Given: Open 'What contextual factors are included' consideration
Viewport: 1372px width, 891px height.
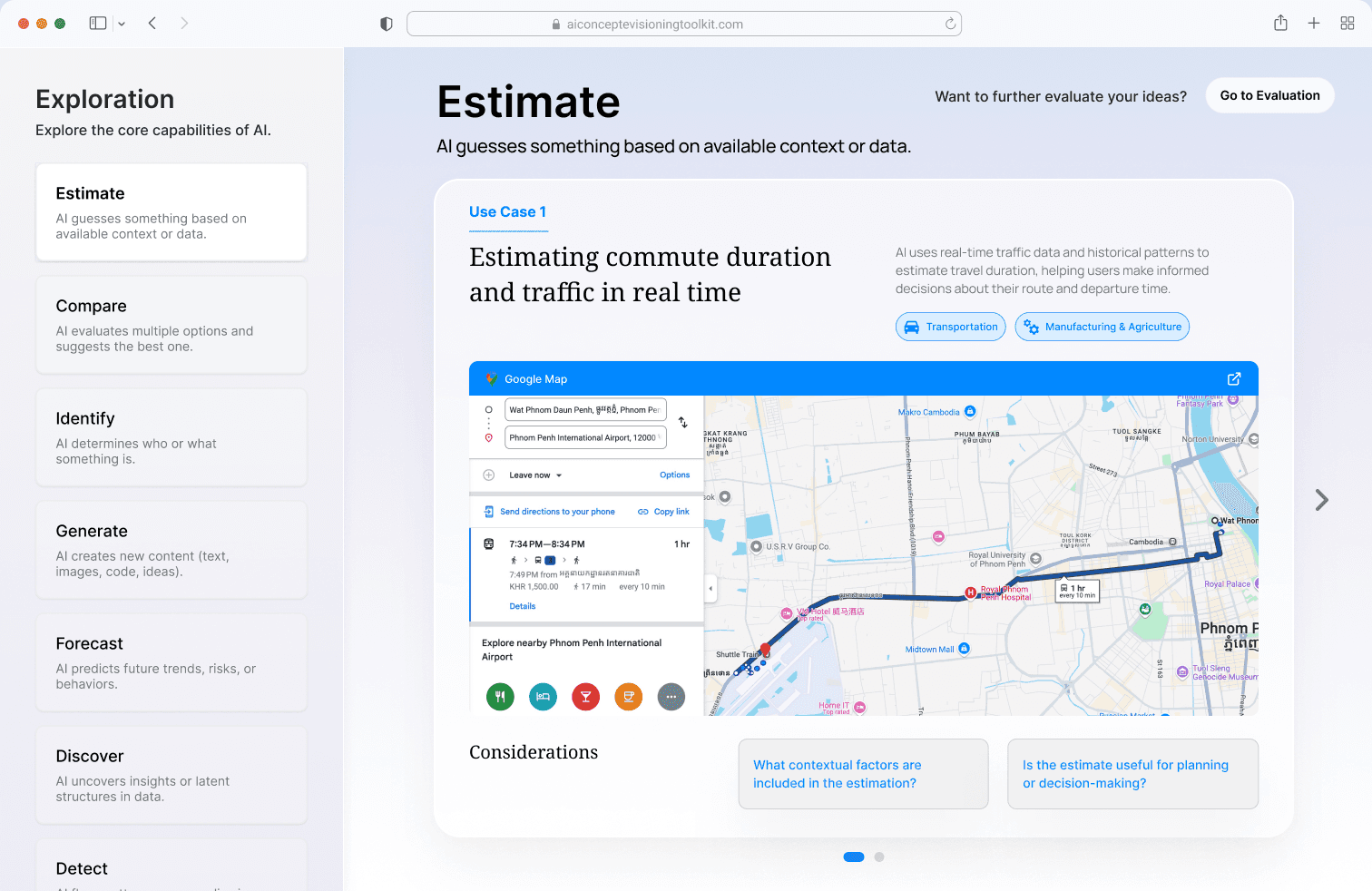Looking at the screenshot, I should [x=863, y=774].
